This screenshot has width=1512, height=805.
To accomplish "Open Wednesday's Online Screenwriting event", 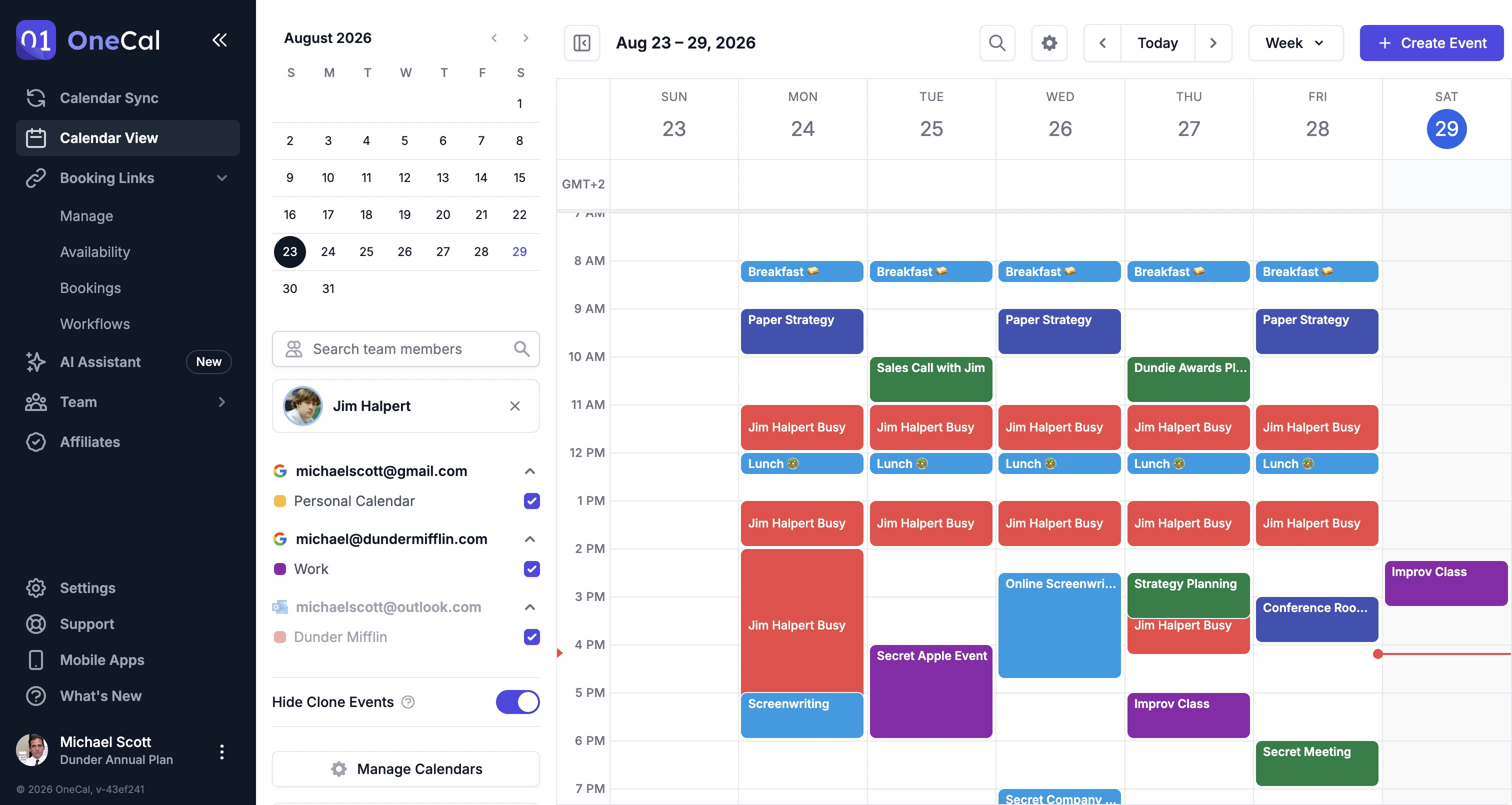I will 1059,625.
